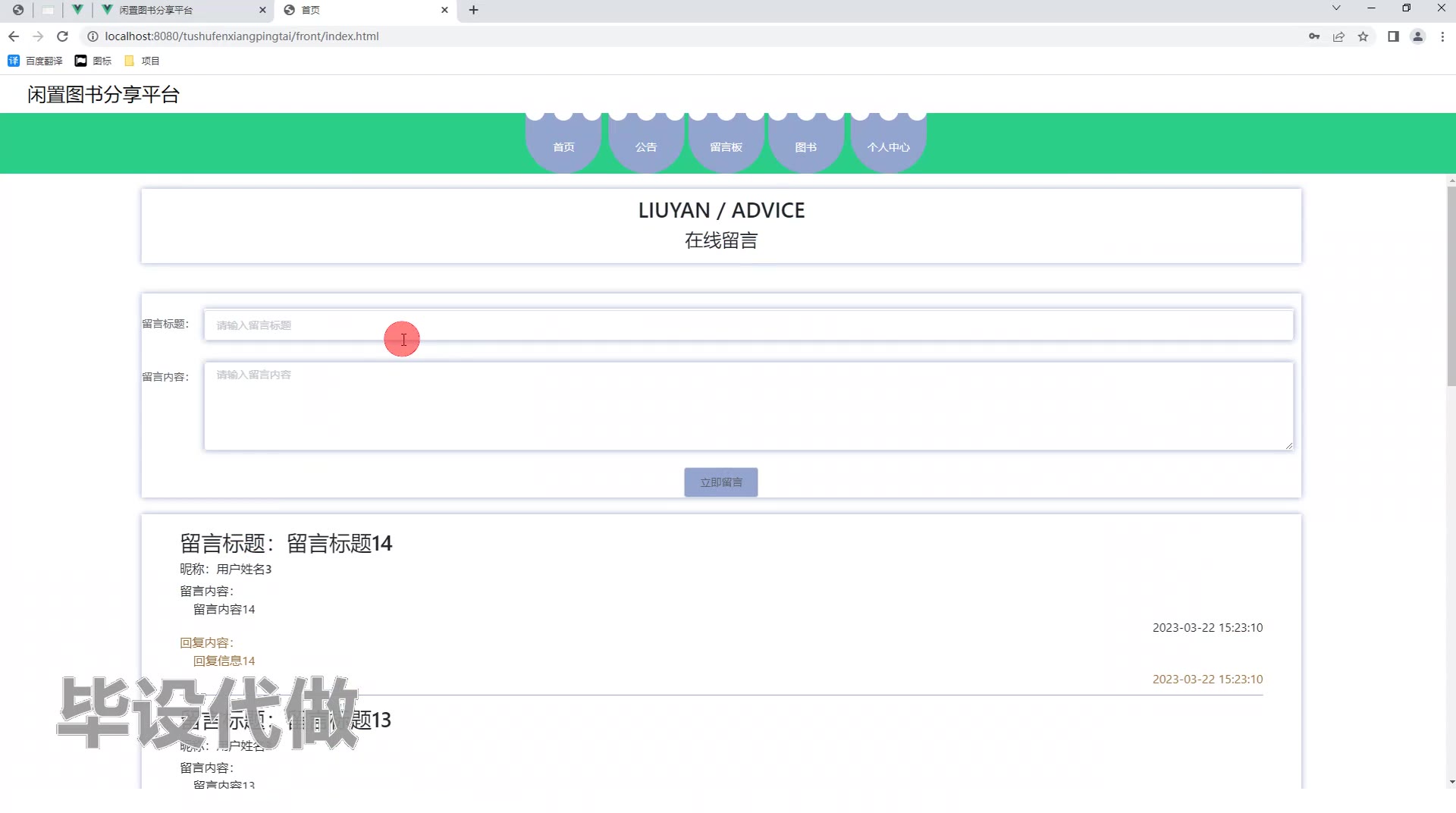1456x813 pixels.
Task: Open the Chrome profile avatar
Action: tap(1417, 36)
